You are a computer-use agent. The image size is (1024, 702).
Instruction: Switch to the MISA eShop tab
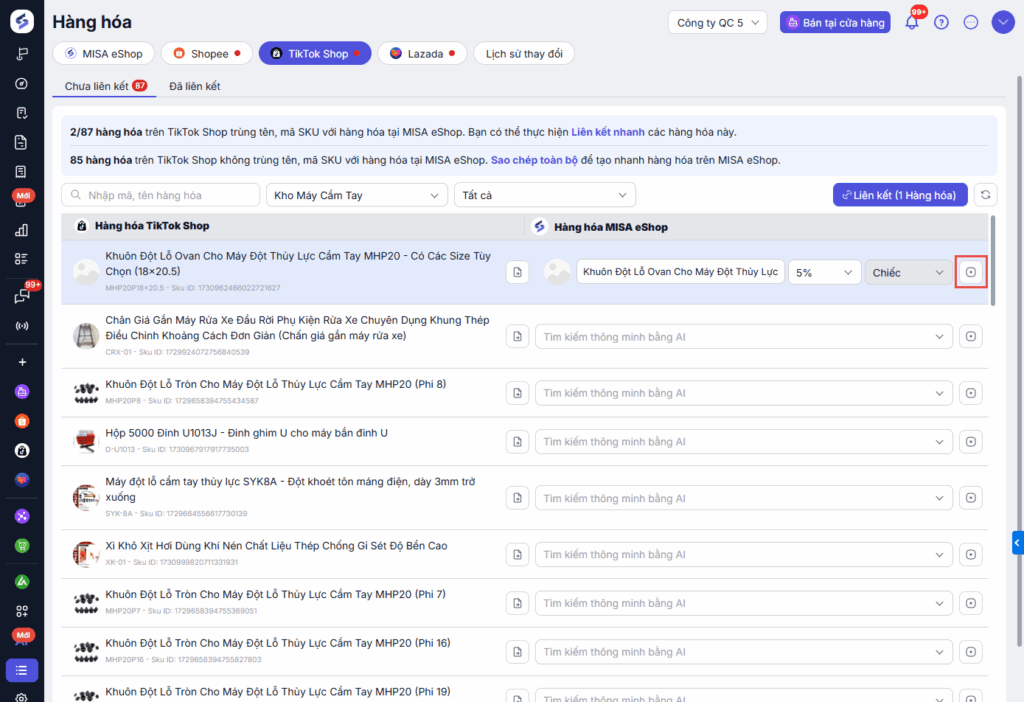click(103, 54)
